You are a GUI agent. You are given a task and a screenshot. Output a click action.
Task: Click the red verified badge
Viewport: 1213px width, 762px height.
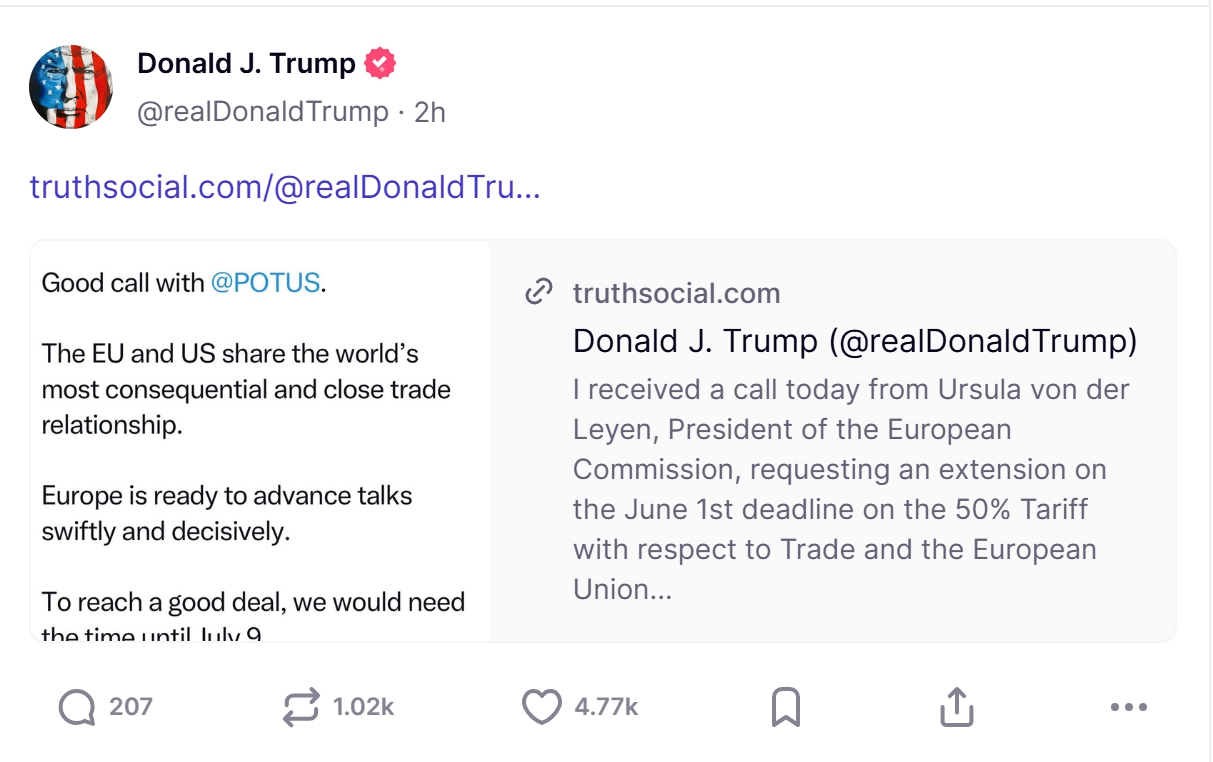[x=380, y=64]
